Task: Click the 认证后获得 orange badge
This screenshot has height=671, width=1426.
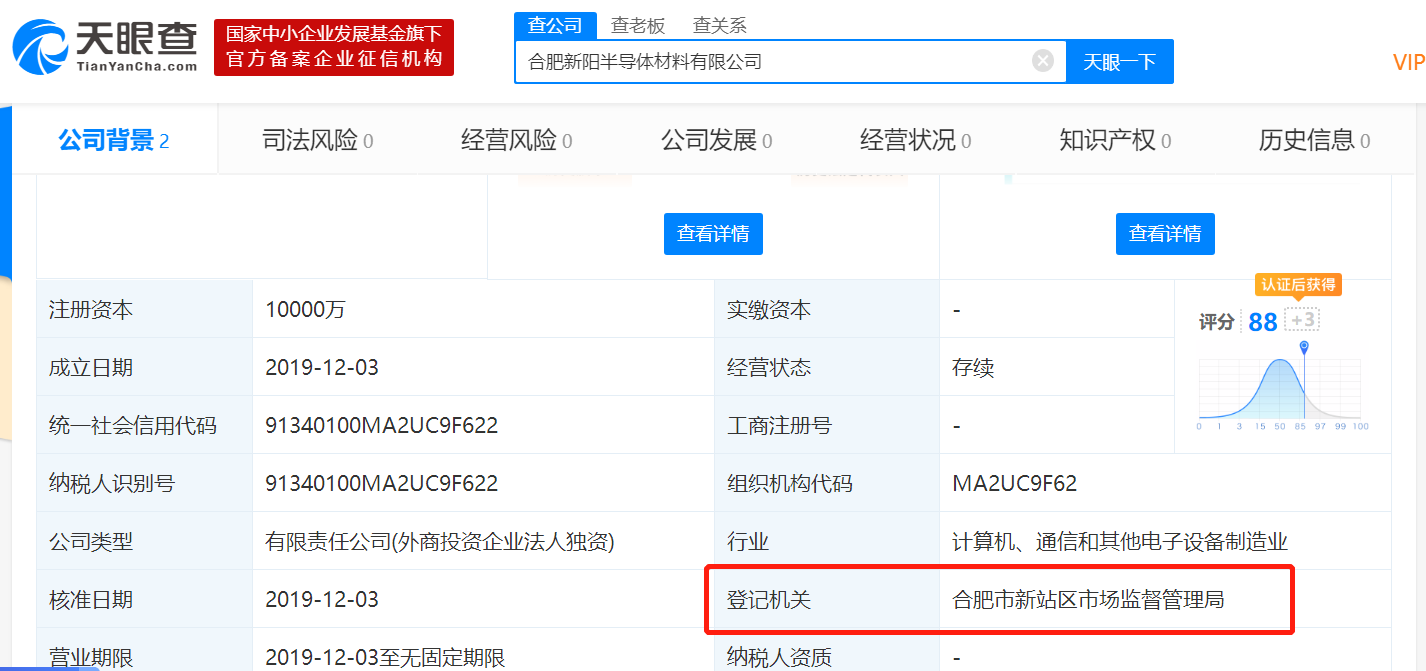Action: coord(1298,285)
